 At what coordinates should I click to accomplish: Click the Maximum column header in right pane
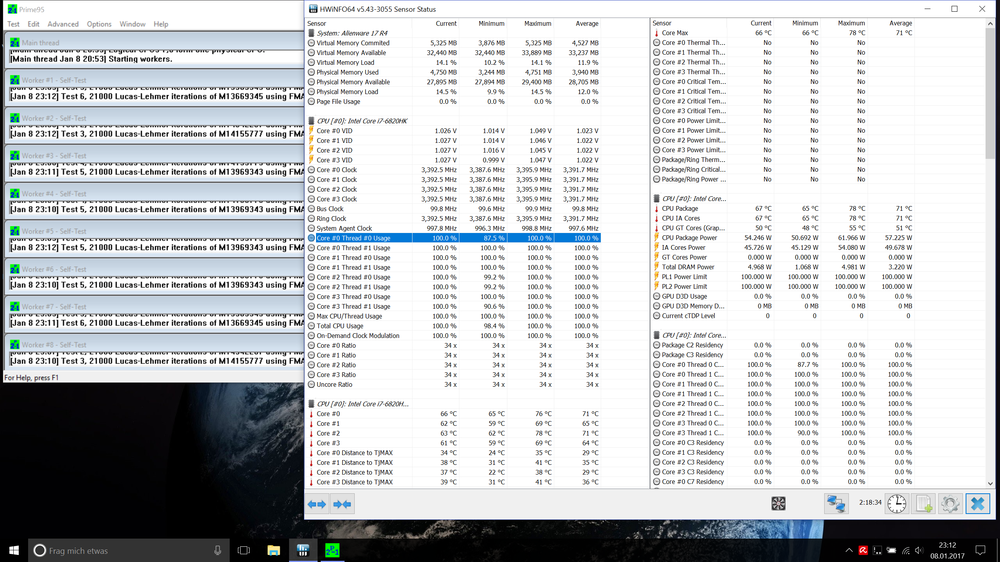[x=851, y=23]
